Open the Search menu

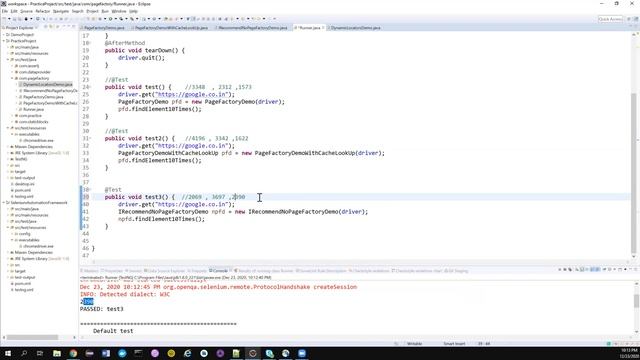point(78,11)
